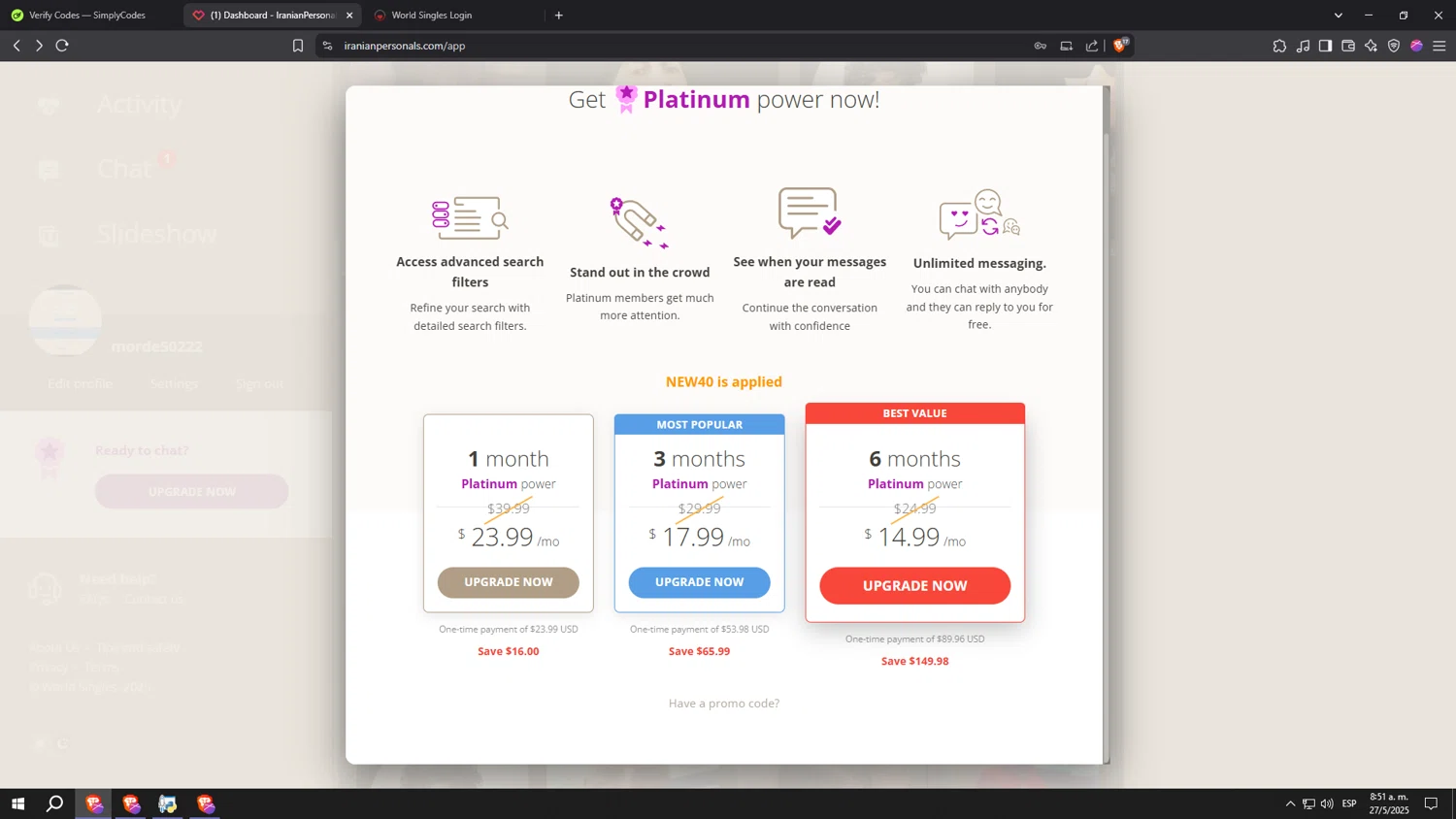The width and height of the screenshot is (1456, 819).
Task: Click Upgrade Now for 3 months plan
Action: pos(699,582)
